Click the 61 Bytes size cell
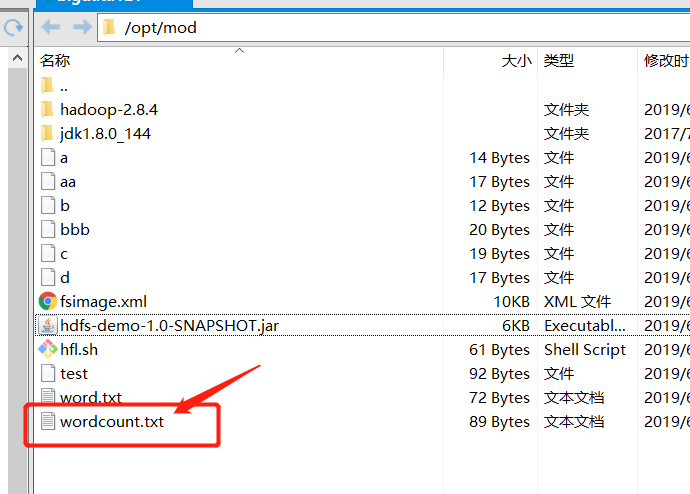 click(x=499, y=349)
